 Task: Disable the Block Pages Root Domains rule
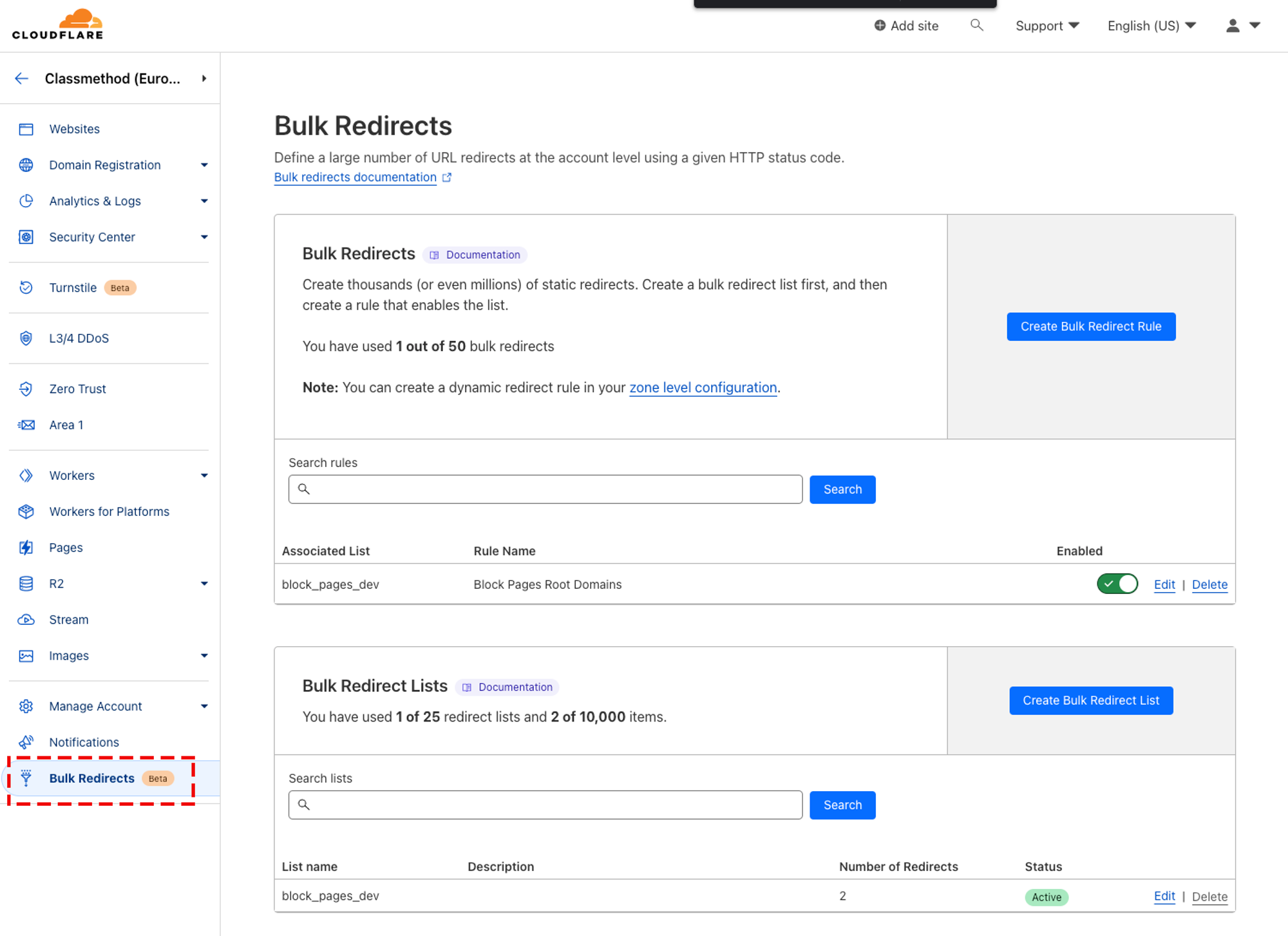coord(1117,584)
